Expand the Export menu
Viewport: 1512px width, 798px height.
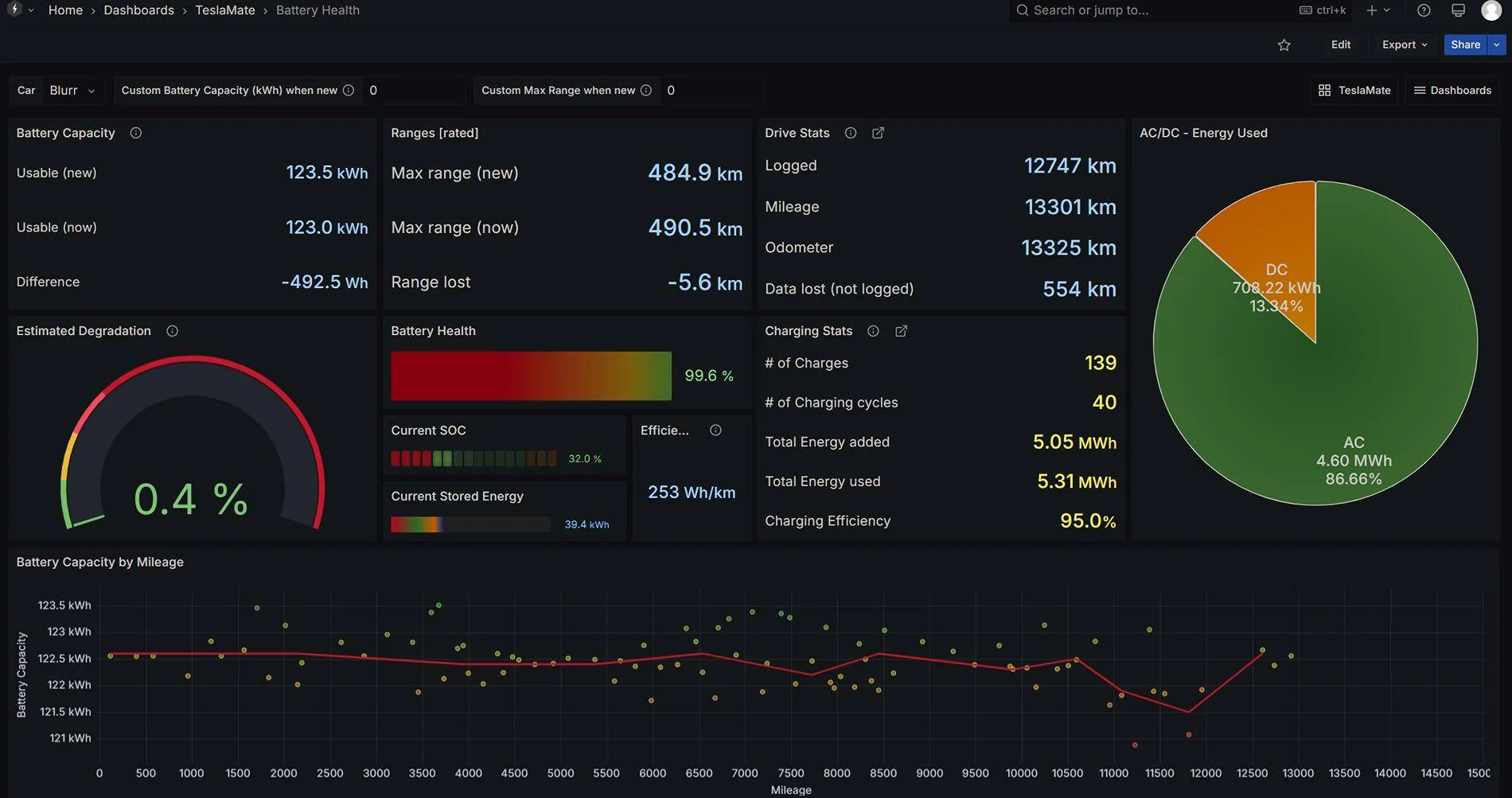click(1405, 45)
